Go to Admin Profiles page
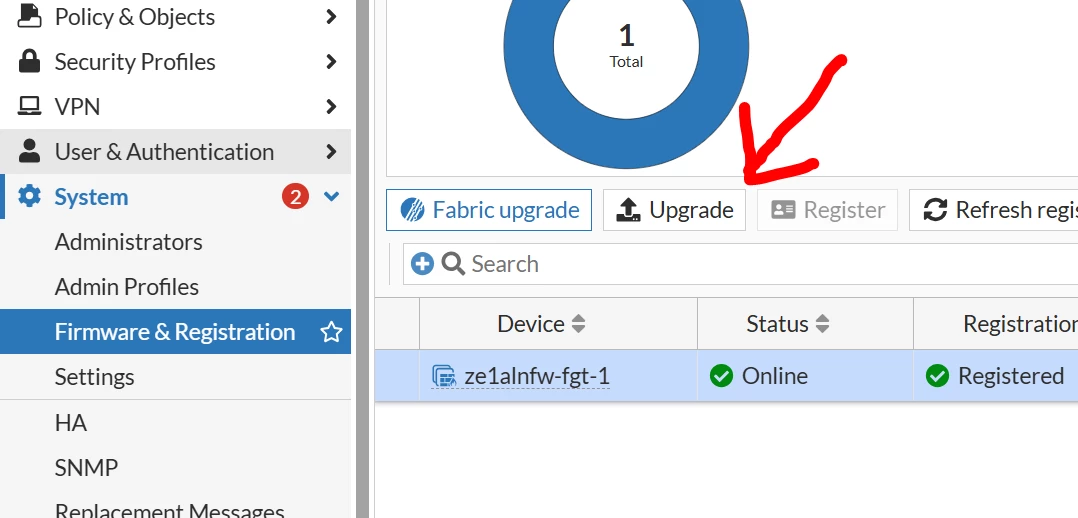This screenshot has height=518, width=1078. (x=126, y=287)
